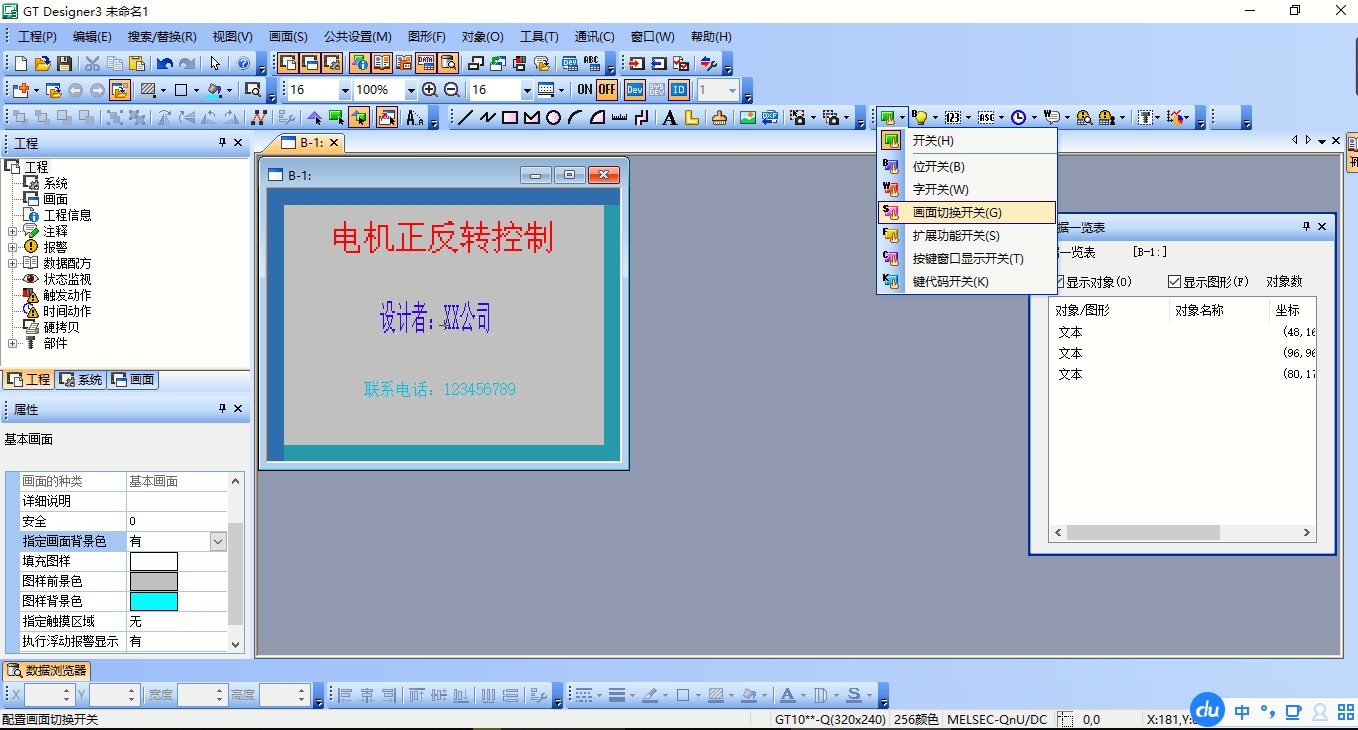
Task: Save the project with the floppy disk icon
Action: [63, 63]
